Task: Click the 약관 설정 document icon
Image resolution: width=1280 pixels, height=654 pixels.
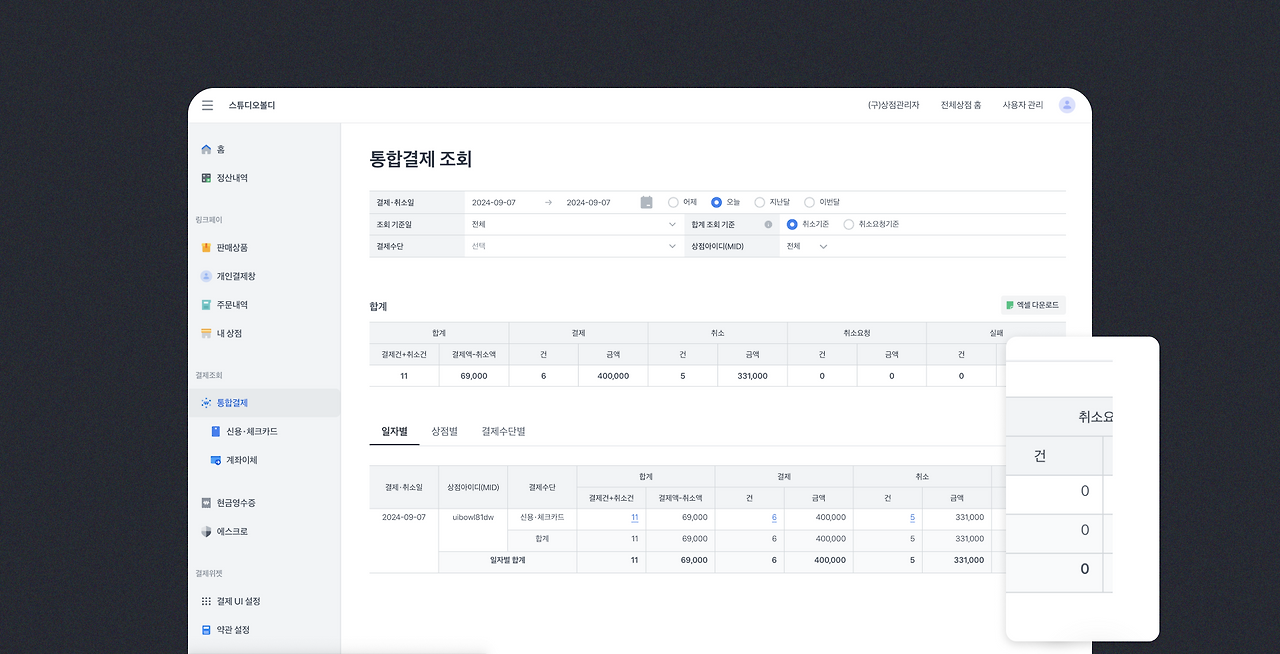Action: 206,630
